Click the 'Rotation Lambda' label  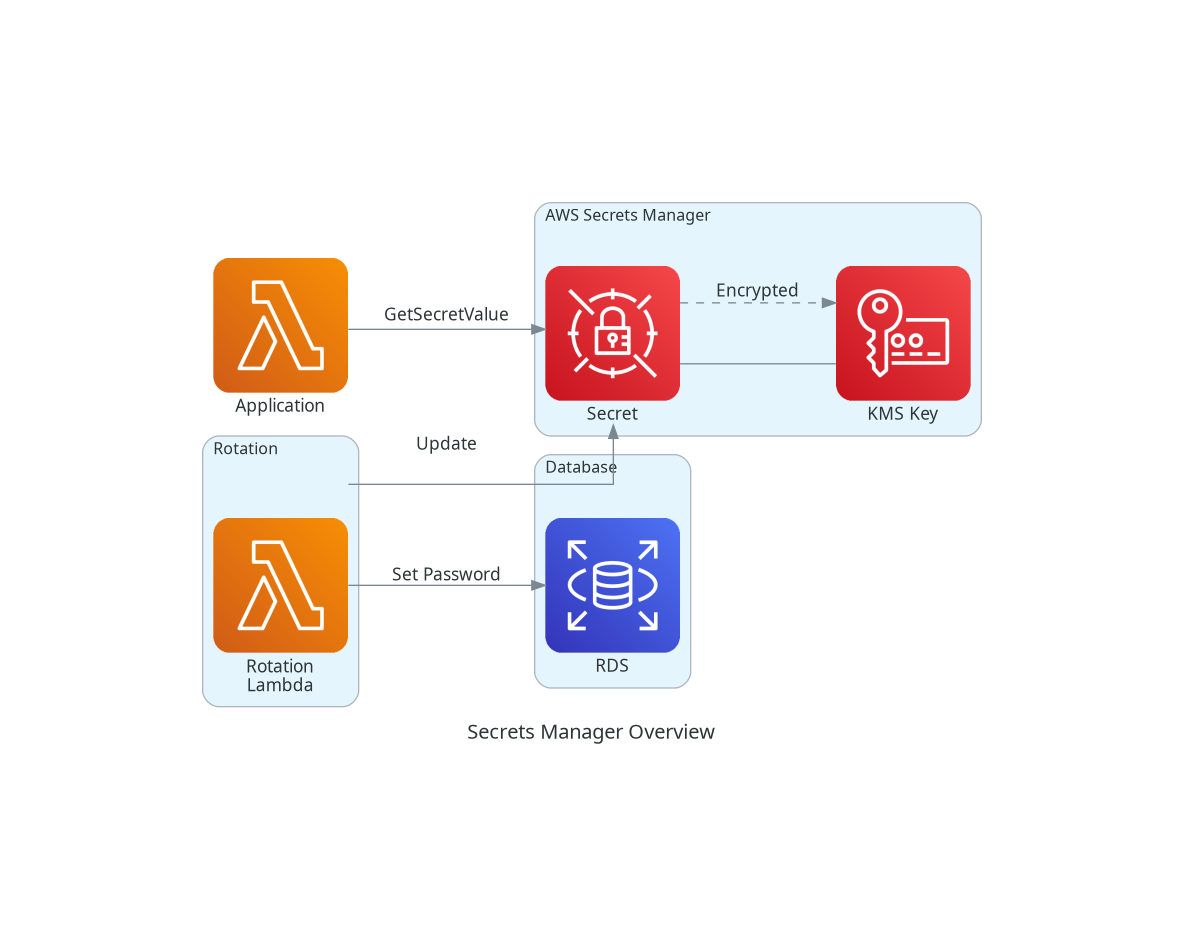[280, 676]
